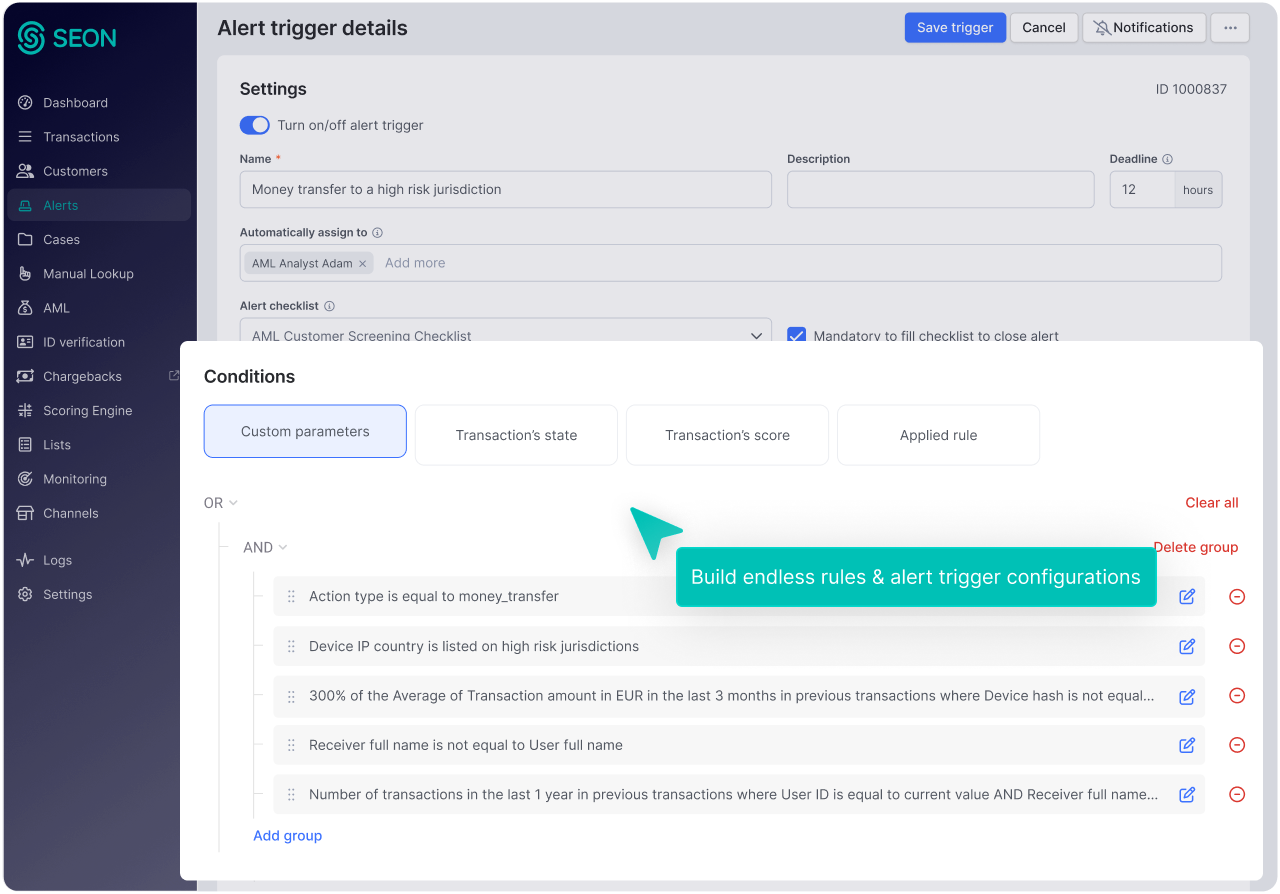Click the drag handle on Action type row
Screen dimensions: 1280x894
(x=291, y=596)
